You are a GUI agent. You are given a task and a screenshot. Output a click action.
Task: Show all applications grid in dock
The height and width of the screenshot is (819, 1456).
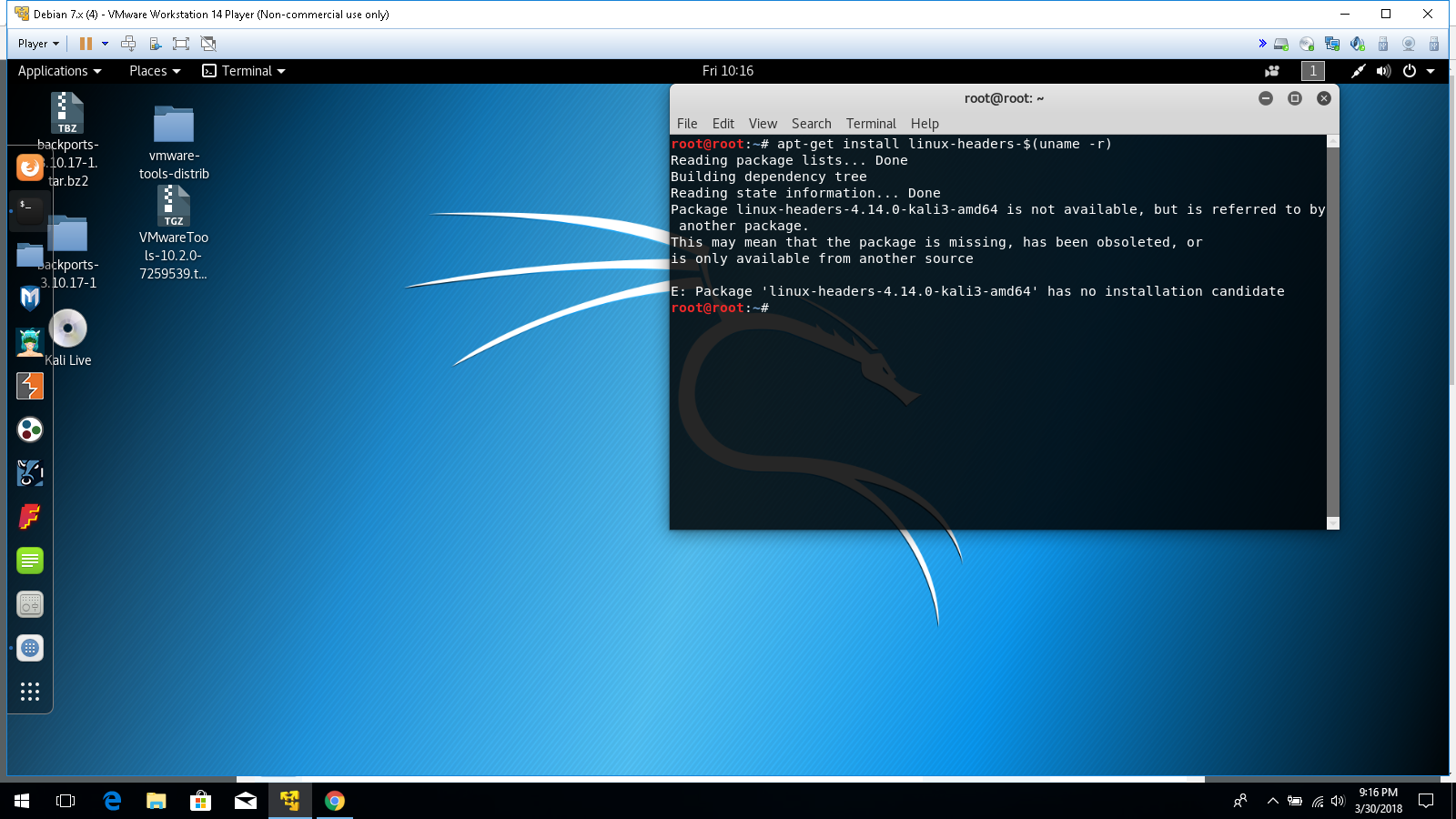click(30, 692)
